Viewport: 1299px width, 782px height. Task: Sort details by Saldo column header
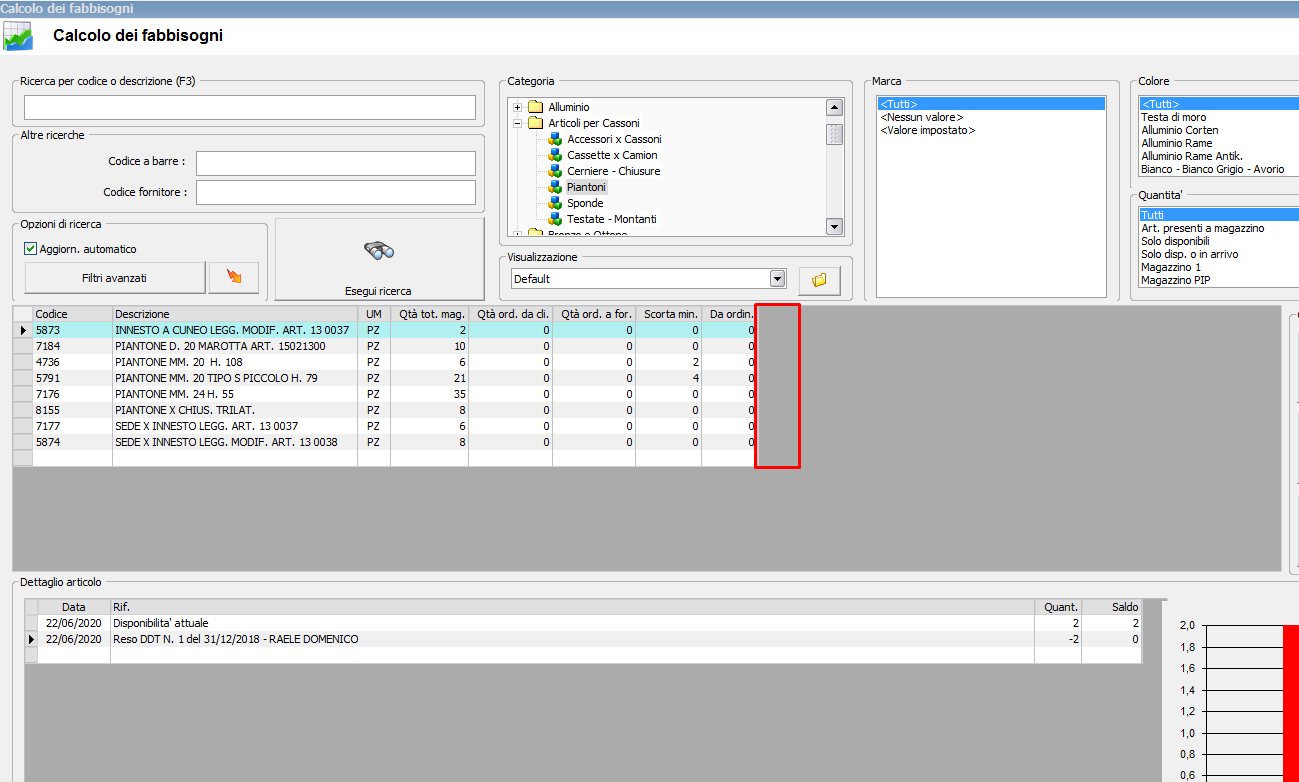(1112, 607)
